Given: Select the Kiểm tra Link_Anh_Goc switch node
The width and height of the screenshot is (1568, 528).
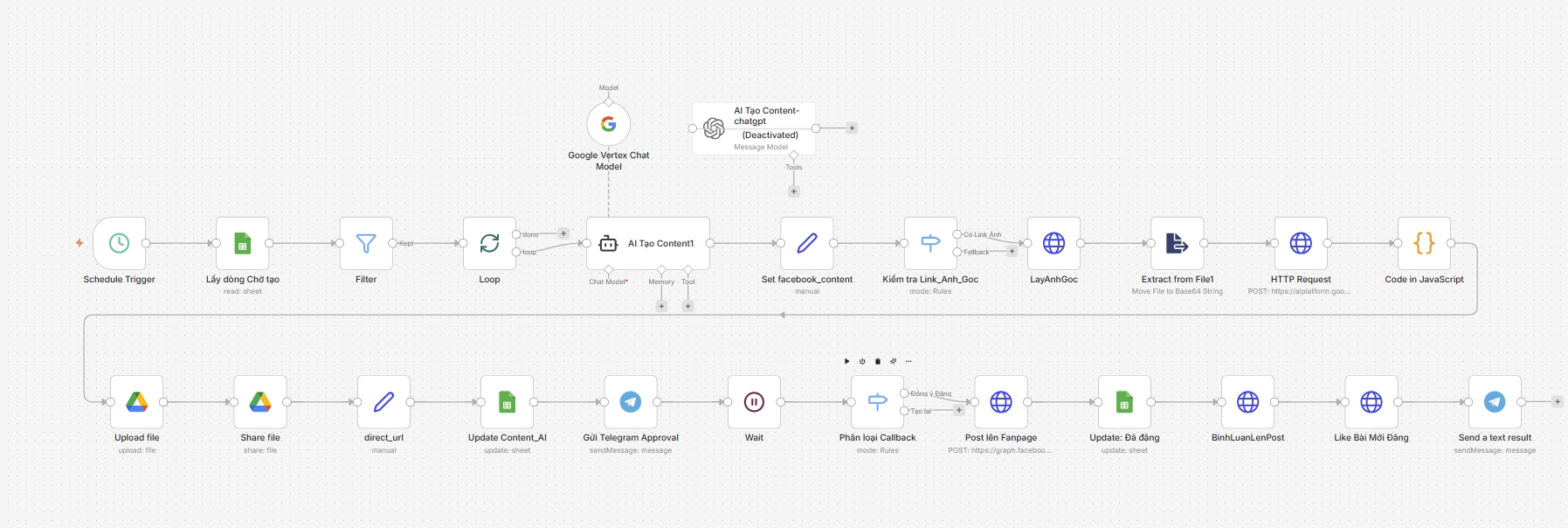Looking at the screenshot, I should click(930, 243).
